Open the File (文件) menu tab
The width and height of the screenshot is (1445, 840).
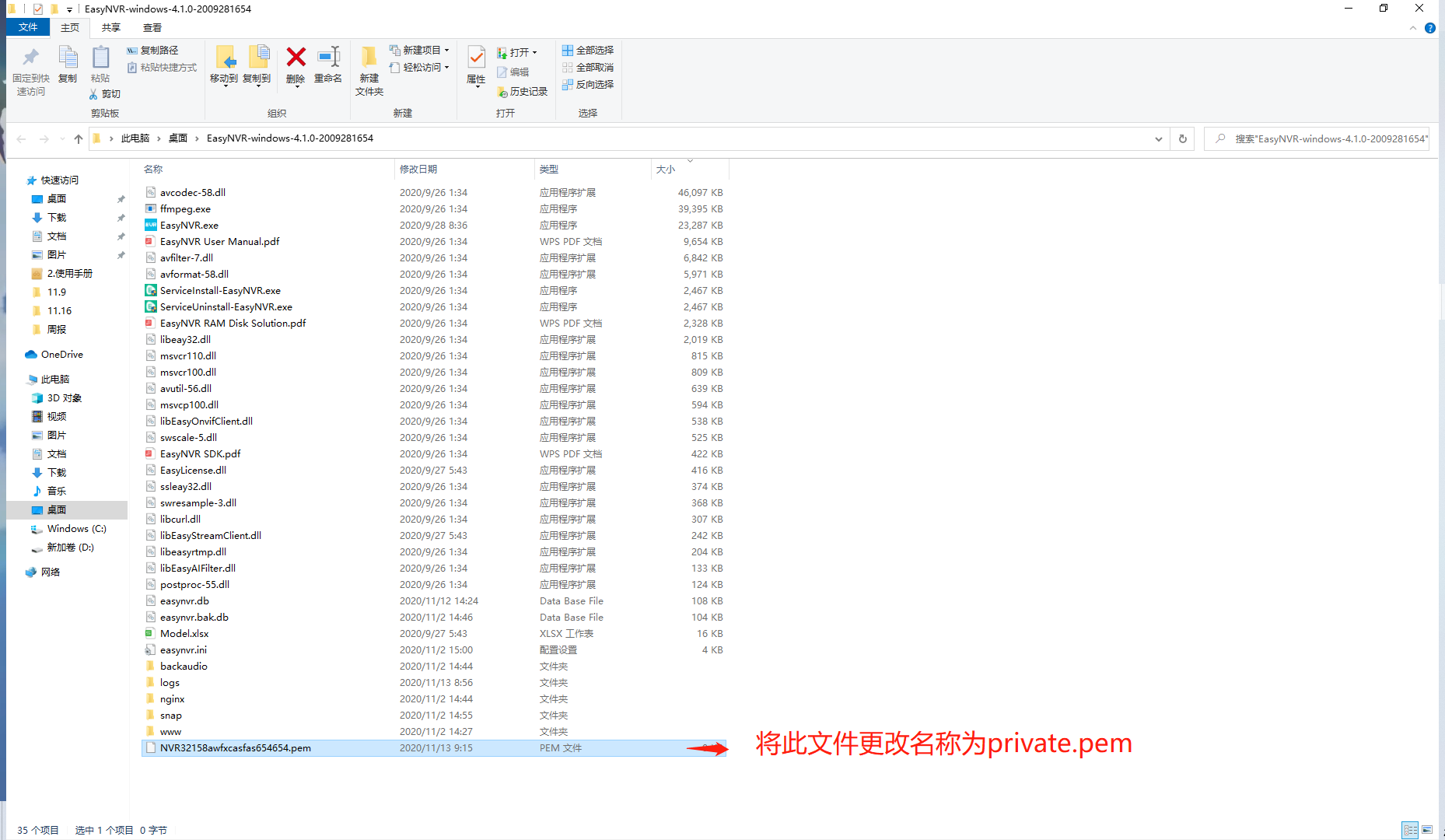click(28, 27)
